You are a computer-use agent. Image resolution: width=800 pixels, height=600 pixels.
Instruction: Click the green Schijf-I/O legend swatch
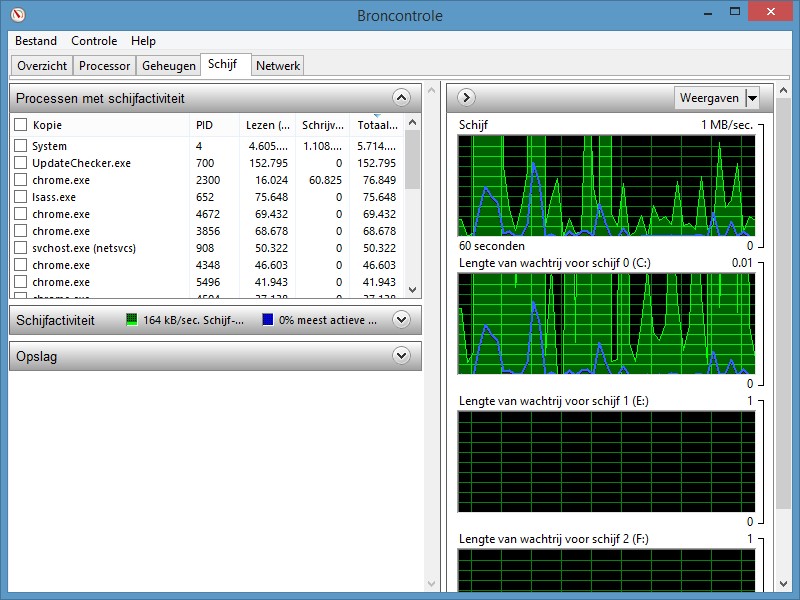pyautogui.click(x=132, y=320)
